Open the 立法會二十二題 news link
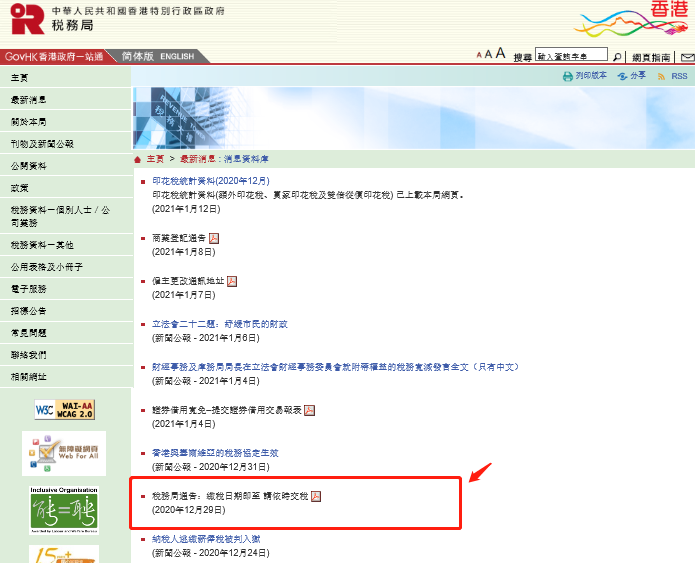The height and width of the screenshot is (563, 695). (x=220, y=325)
